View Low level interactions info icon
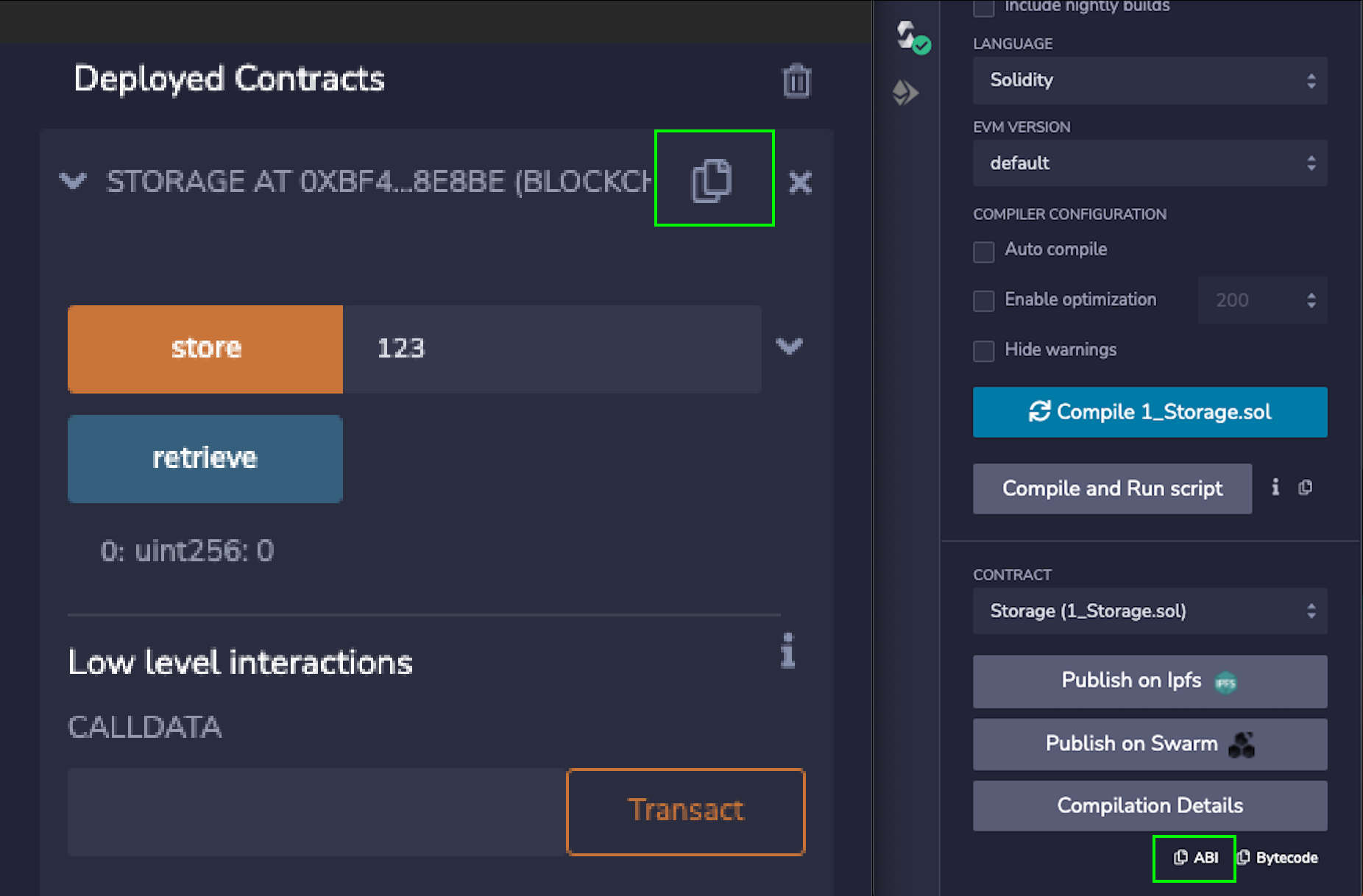1363x896 pixels. coord(787,651)
